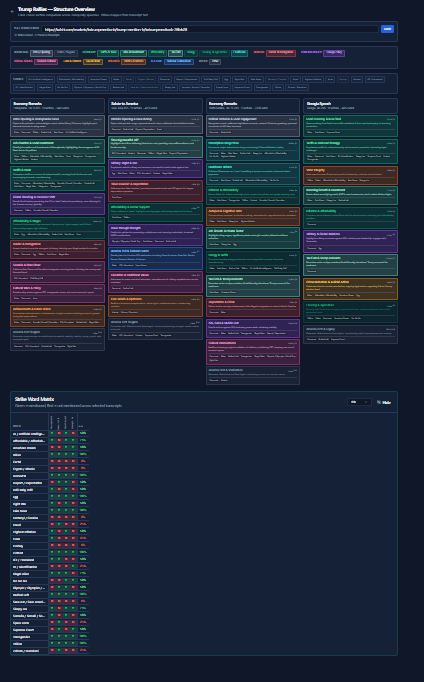Screen dimensions: 424x682
Task: Toggle the Healthcare filter chip
Action: (x=239, y=53)
